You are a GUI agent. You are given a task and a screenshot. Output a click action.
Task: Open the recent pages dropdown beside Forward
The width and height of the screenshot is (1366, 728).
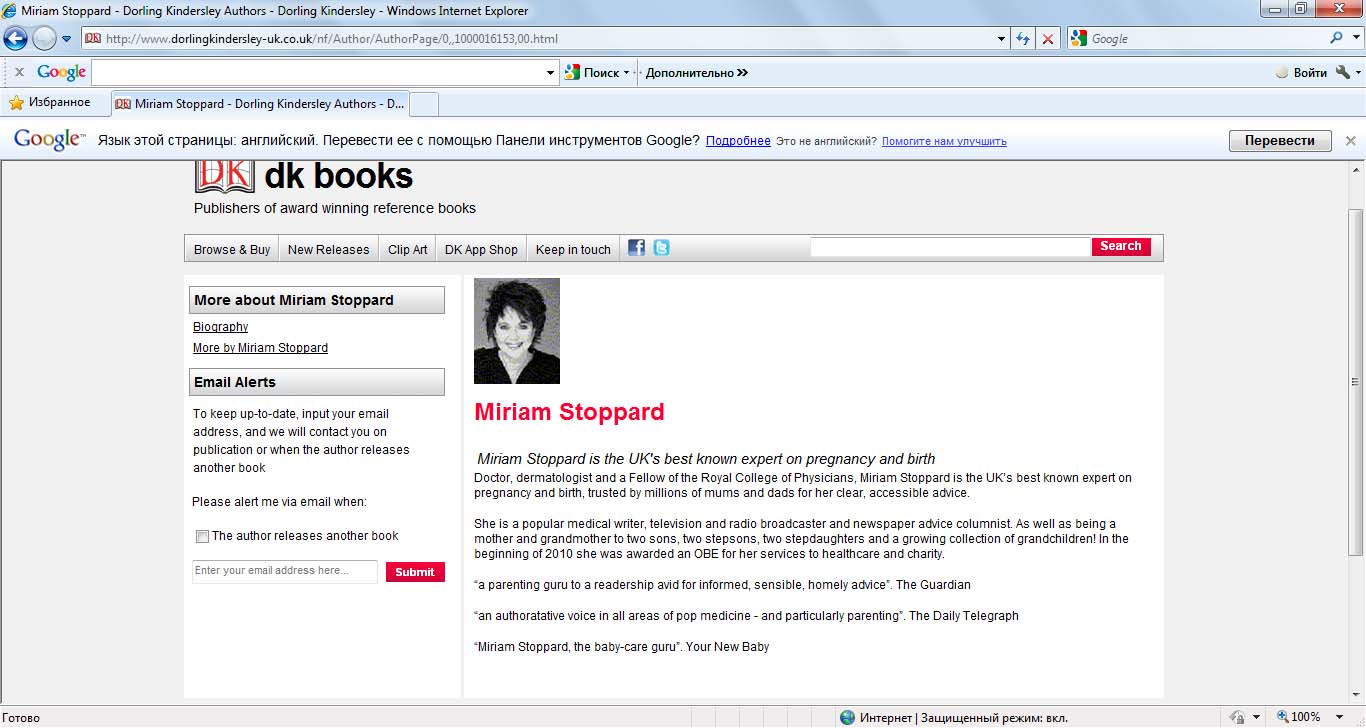(x=67, y=39)
